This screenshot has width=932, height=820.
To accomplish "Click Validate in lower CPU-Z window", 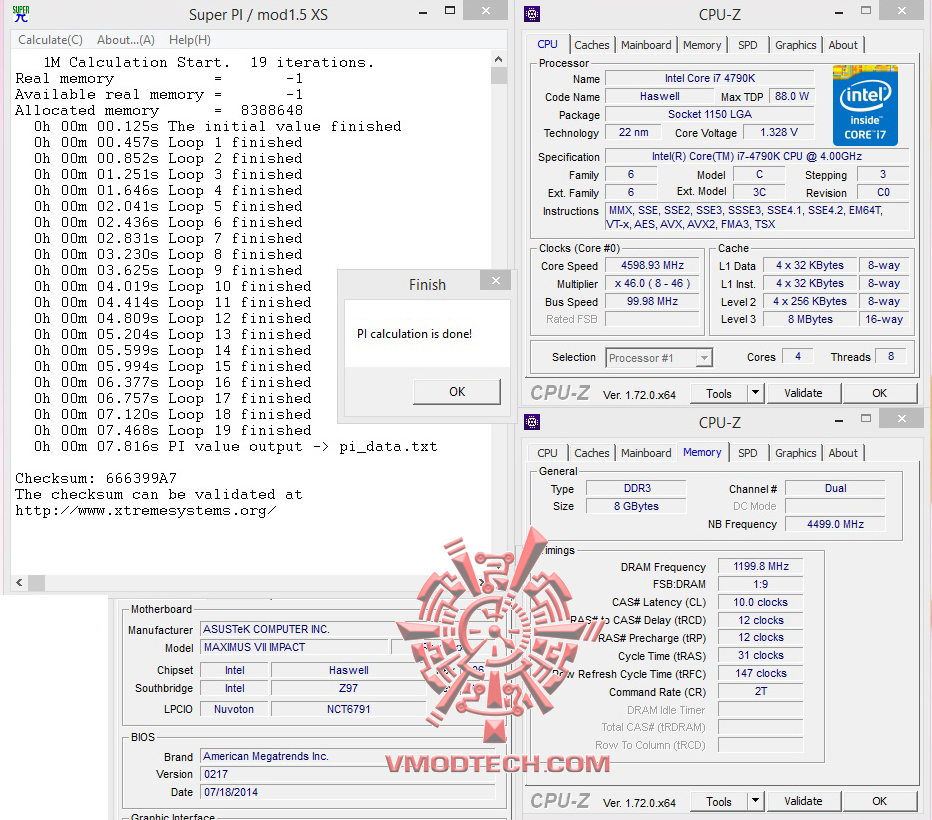I will 803,801.
